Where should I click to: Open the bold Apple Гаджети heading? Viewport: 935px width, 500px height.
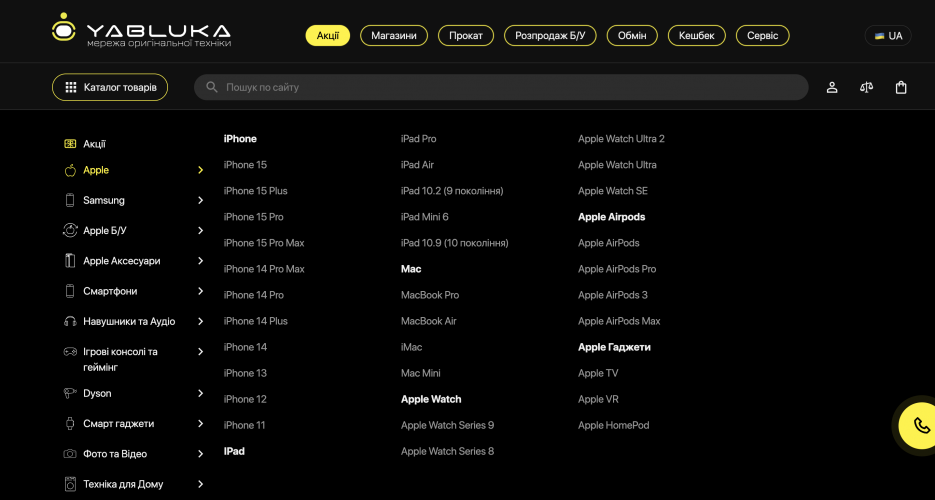(614, 347)
